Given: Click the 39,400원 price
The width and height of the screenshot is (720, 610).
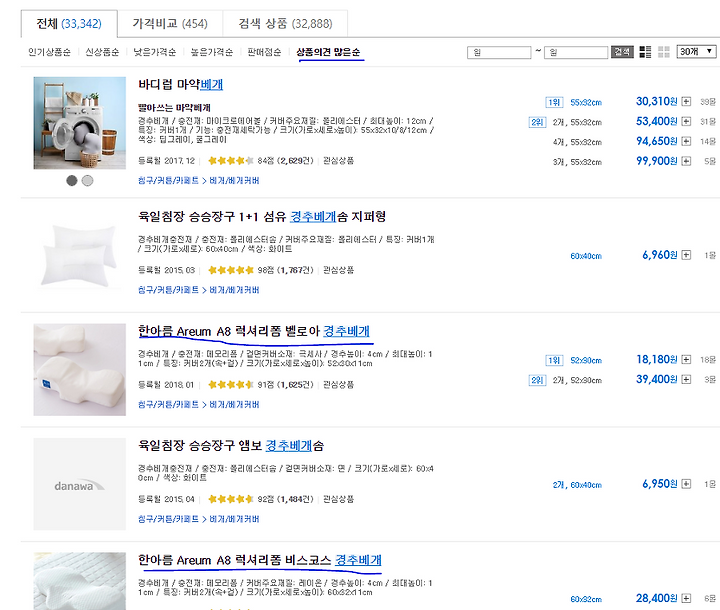Looking at the screenshot, I should 657,379.
